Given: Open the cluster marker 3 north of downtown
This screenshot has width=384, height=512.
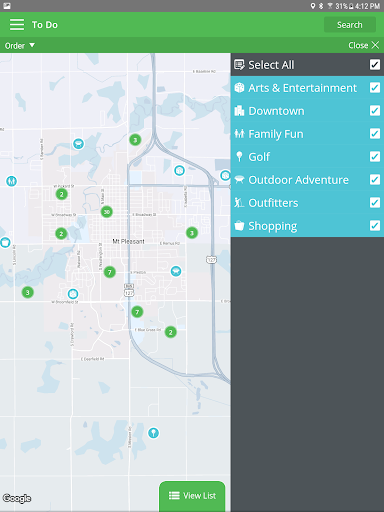Looking at the screenshot, I should (135, 140).
